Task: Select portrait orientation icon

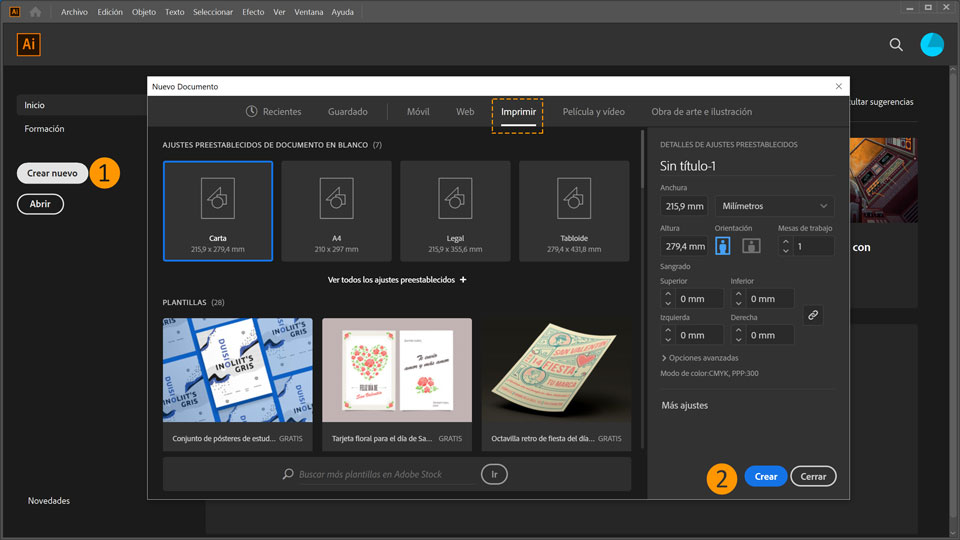Action: 722,246
